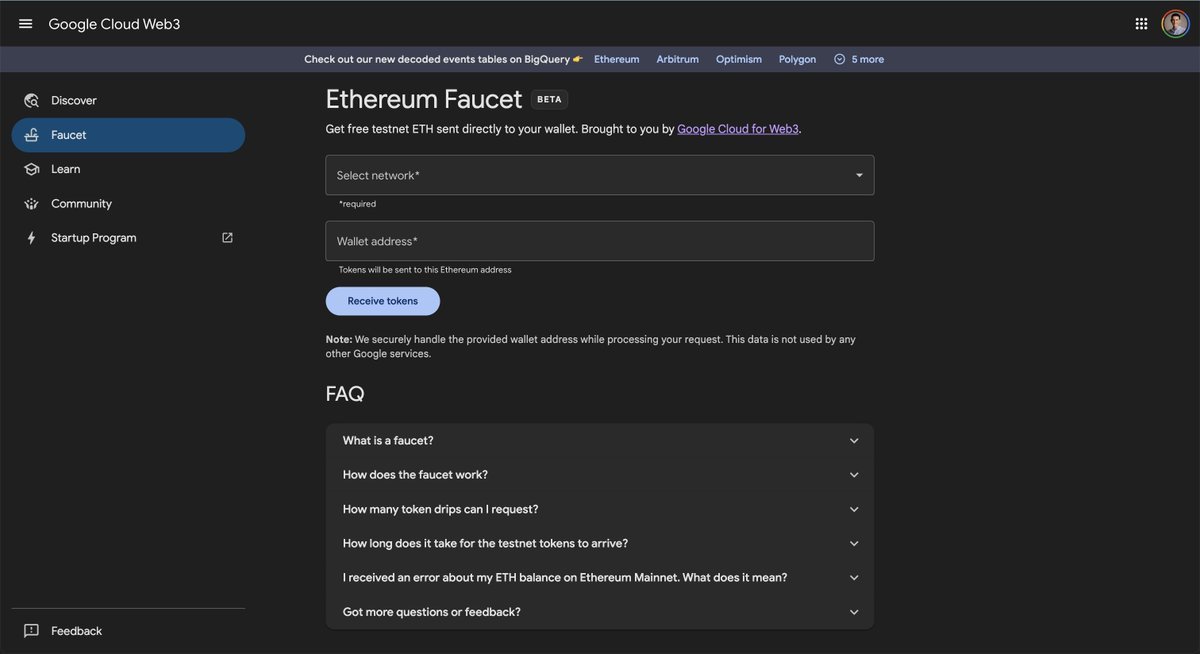Open the Google apps grid icon
1200x654 pixels.
click(1141, 24)
